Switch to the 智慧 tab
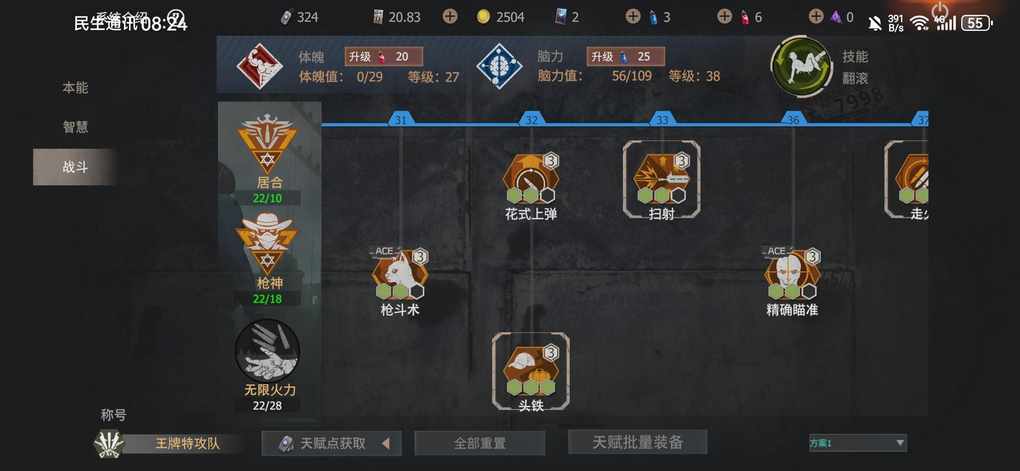This screenshot has height=471, width=1020. click(75, 128)
